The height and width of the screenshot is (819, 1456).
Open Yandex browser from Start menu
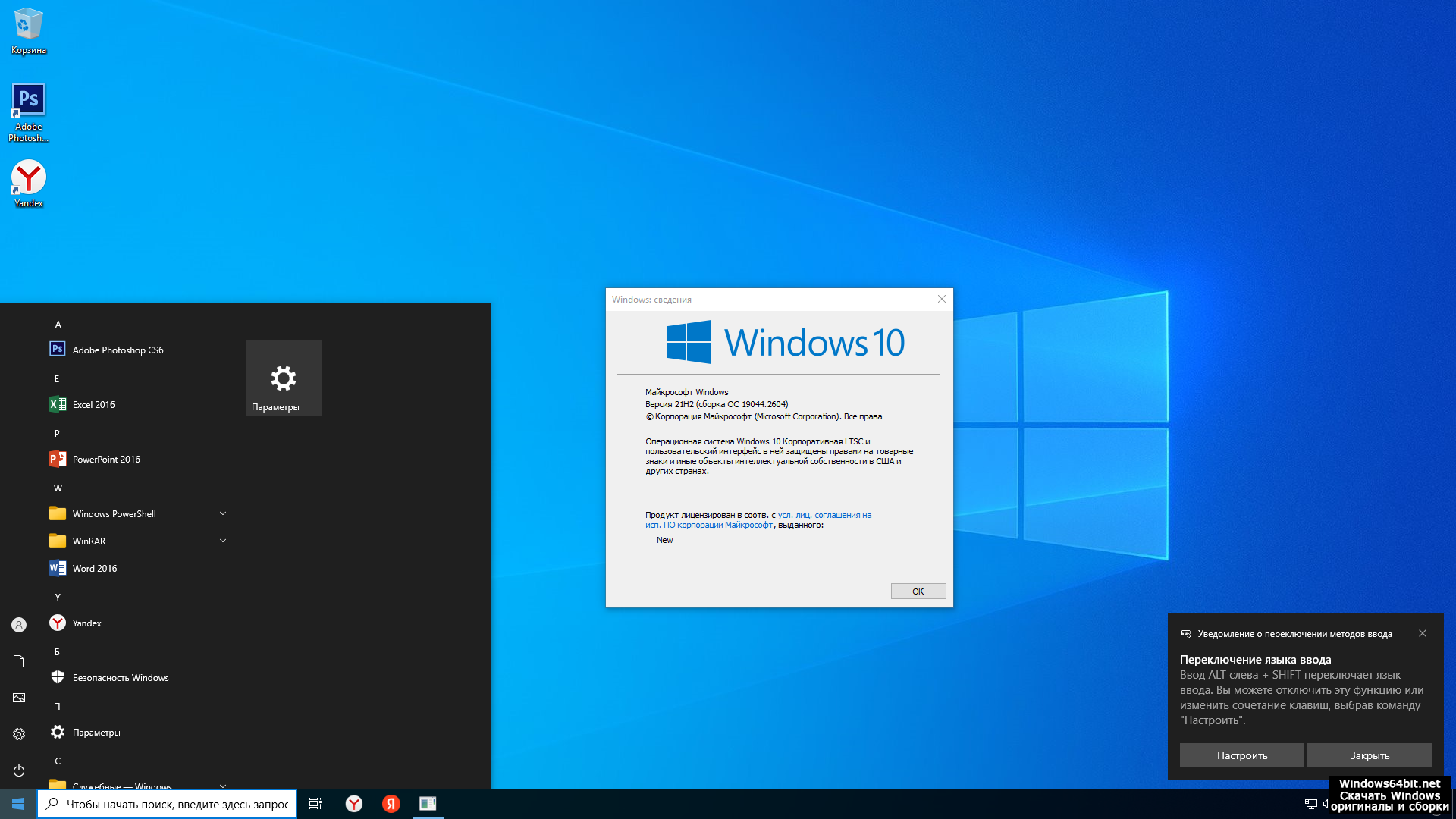click(85, 622)
